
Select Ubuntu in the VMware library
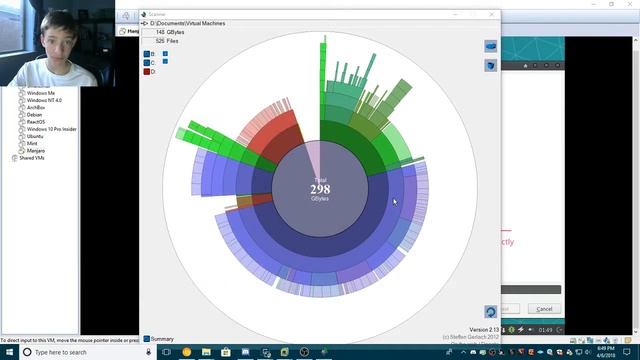[x=35, y=136]
